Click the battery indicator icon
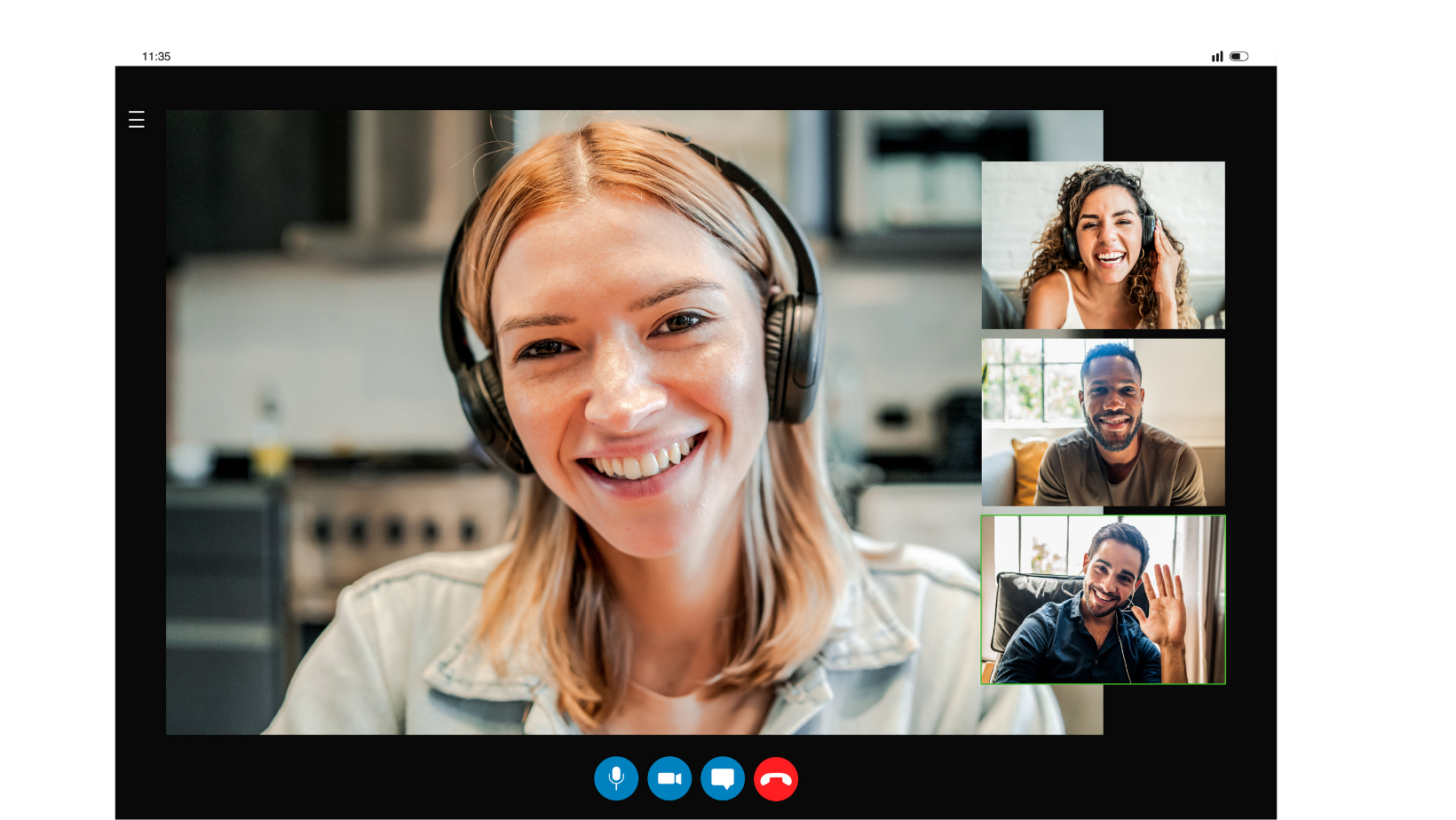1456x820 pixels. 1239,56
